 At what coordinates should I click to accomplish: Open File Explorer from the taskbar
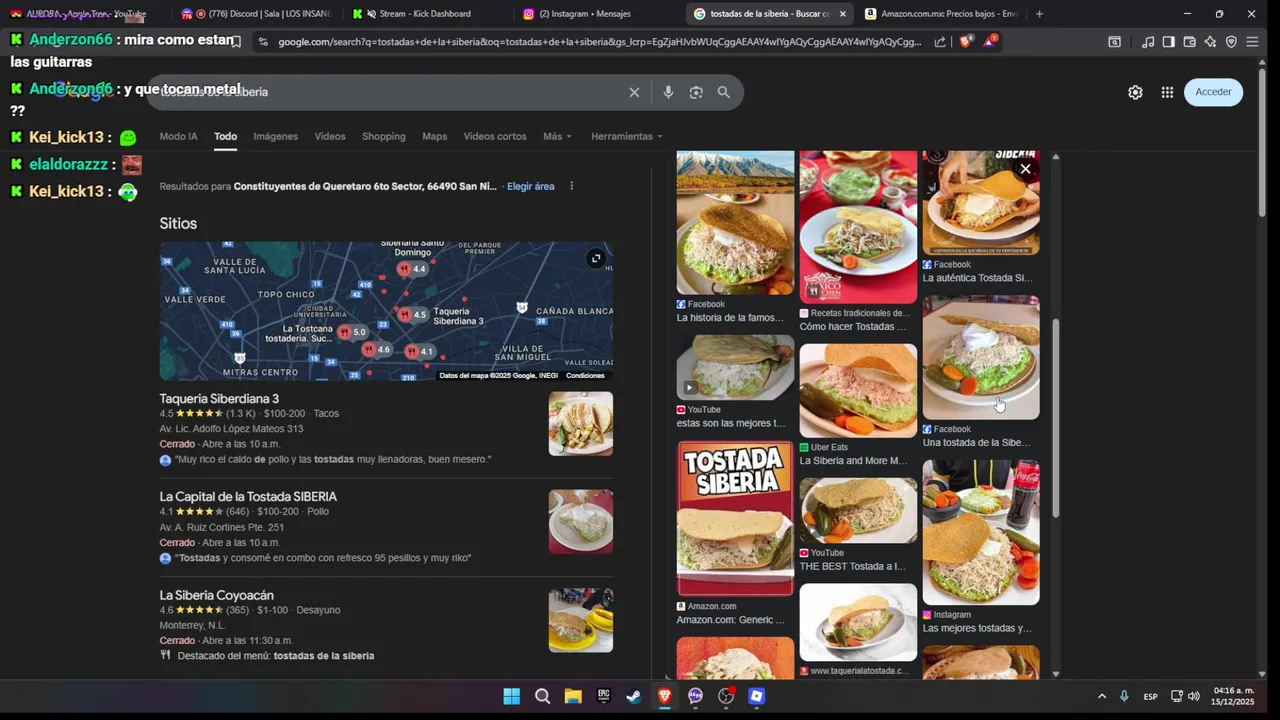[573, 696]
